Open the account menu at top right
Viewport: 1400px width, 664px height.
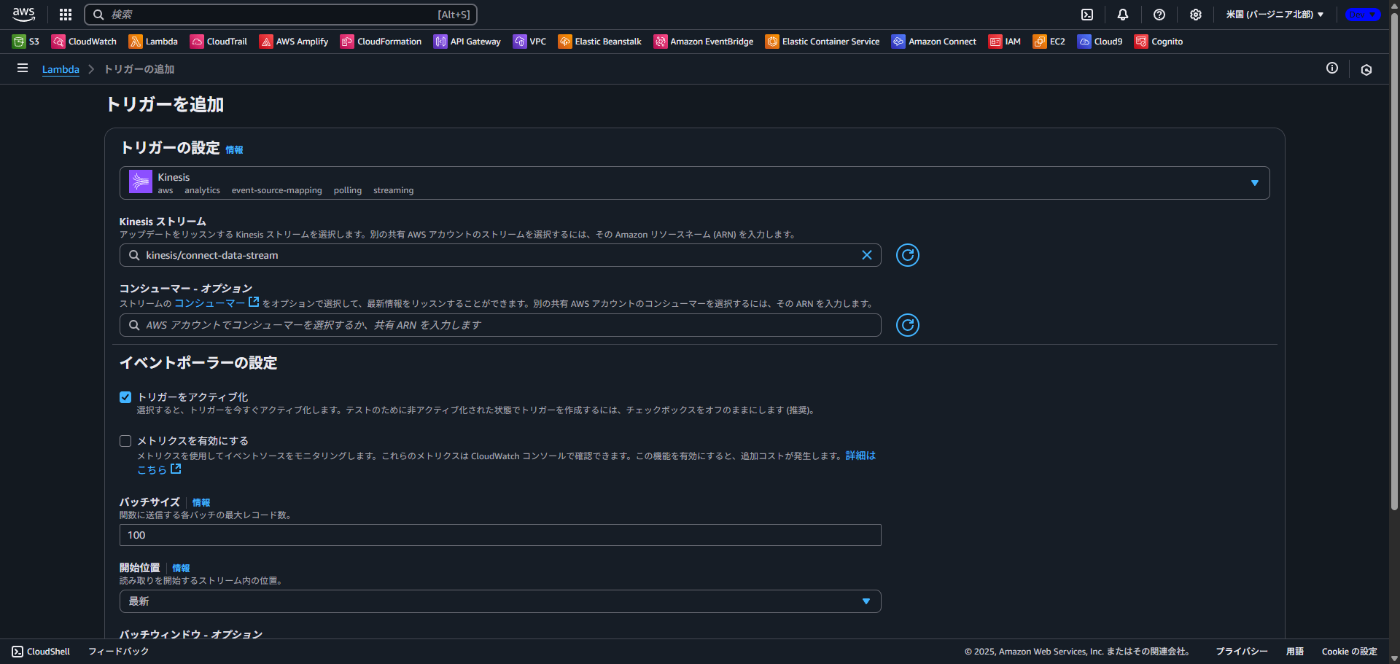1362,14
